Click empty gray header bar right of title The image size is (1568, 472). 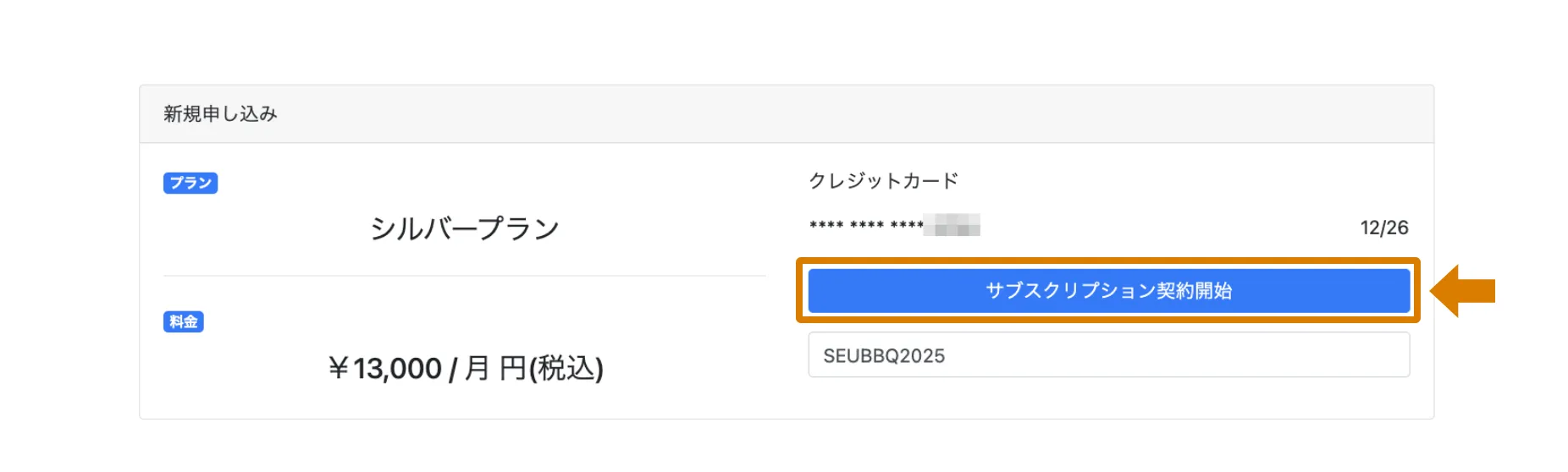click(847, 114)
